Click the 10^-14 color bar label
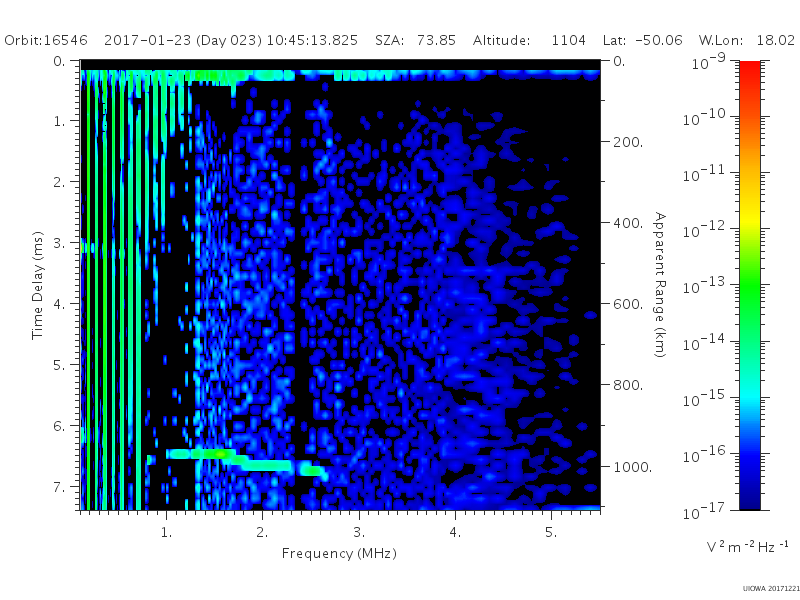This screenshot has width=800, height=600. pos(705,343)
